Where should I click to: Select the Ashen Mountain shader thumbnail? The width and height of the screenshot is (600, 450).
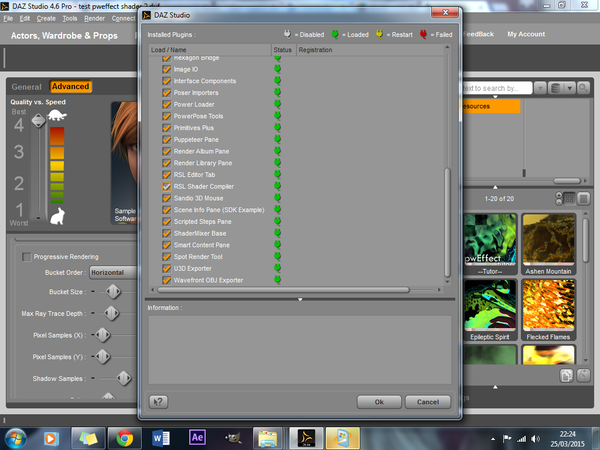(548, 245)
